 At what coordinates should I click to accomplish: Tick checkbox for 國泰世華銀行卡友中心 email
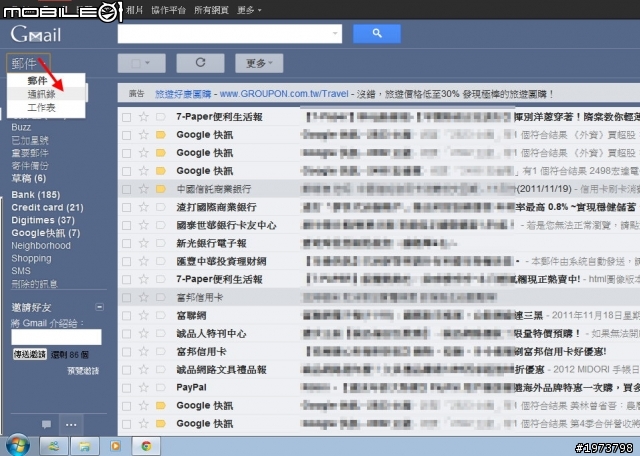(x=127, y=225)
